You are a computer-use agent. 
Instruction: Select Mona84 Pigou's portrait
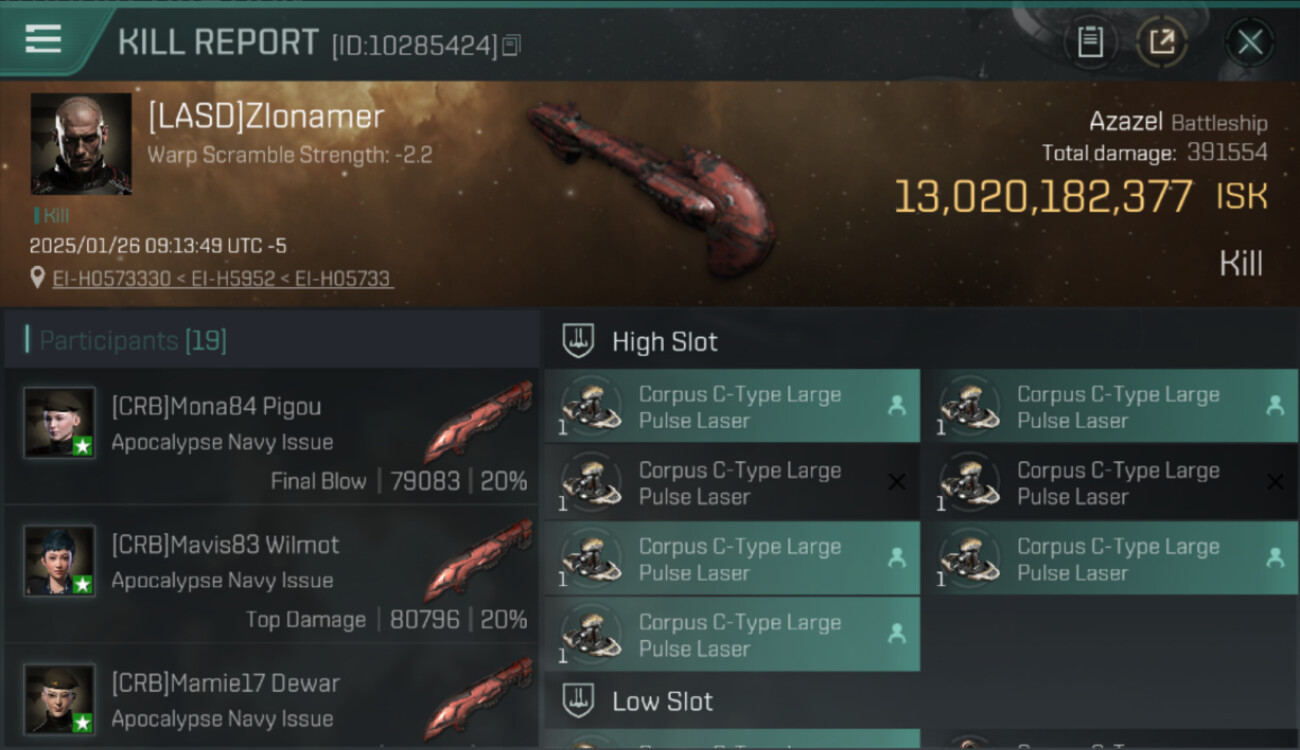(60, 423)
